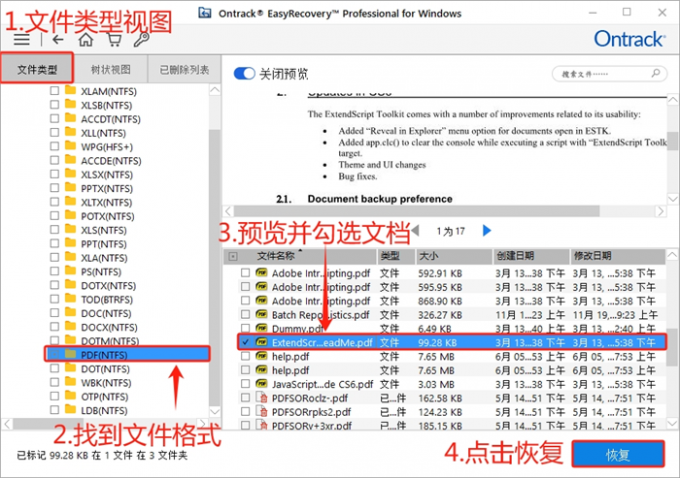Select the XLL(NTFS) tree item
The height and width of the screenshot is (478, 680).
coord(103,133)
